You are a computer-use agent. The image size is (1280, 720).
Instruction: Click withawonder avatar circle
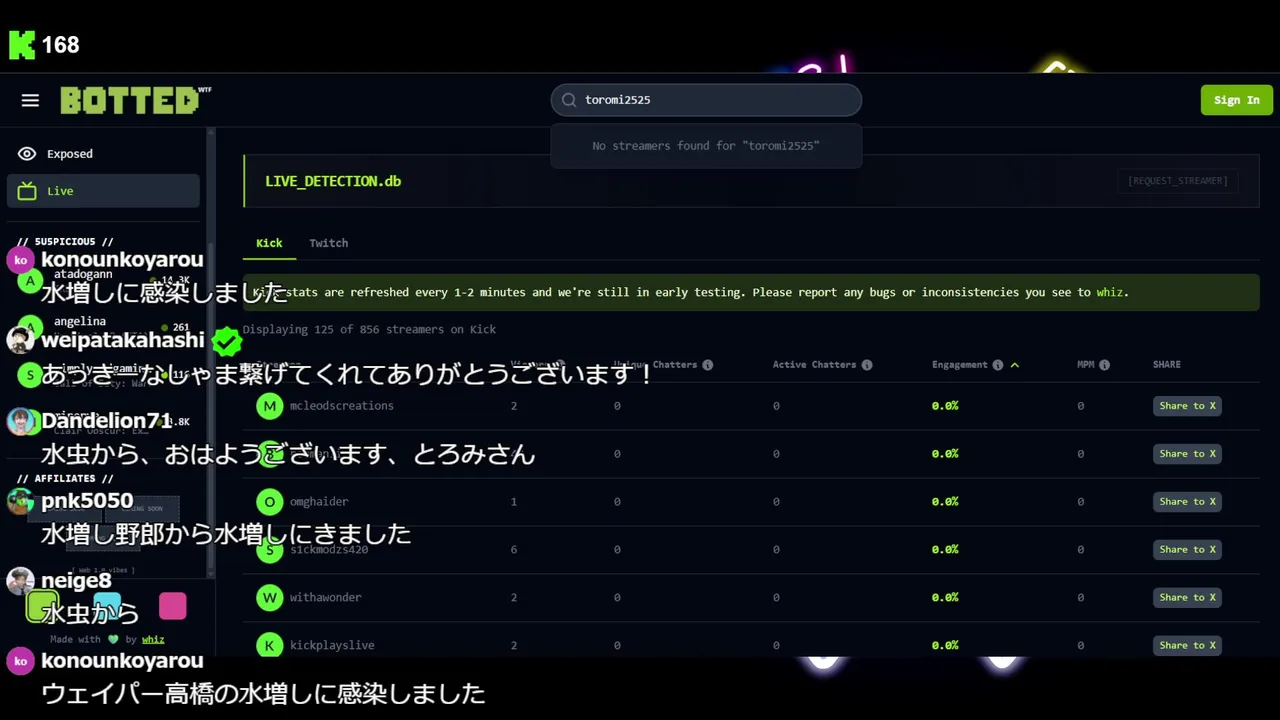tap(269, 598)
